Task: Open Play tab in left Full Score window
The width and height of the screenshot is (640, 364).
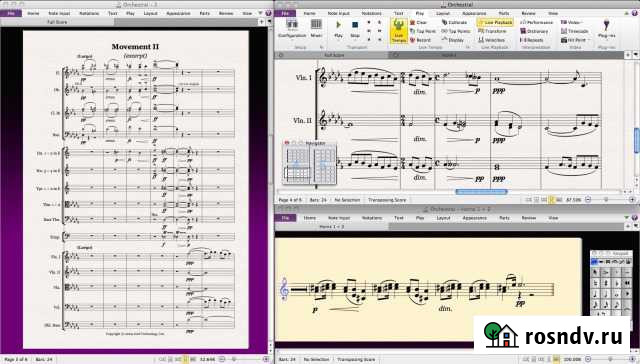Action: [130, 13]
